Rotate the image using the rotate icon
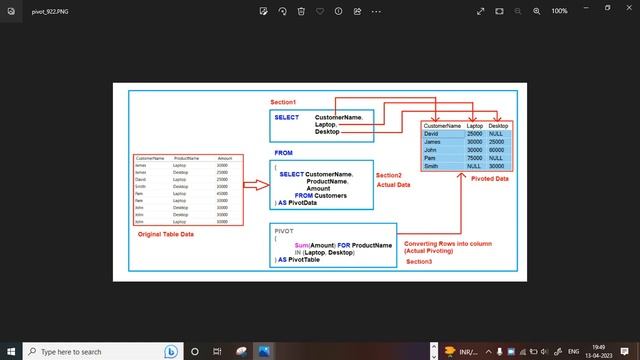This screenshot has height=360, width=640. [282, 11]
